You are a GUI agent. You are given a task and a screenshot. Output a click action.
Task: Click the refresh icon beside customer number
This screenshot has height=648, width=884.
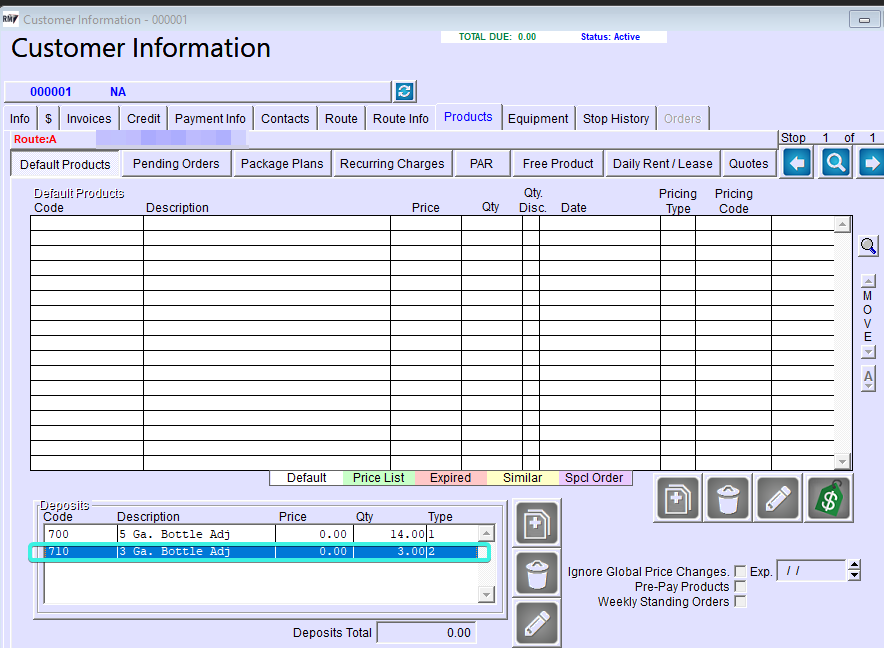(x=404, y=91)
